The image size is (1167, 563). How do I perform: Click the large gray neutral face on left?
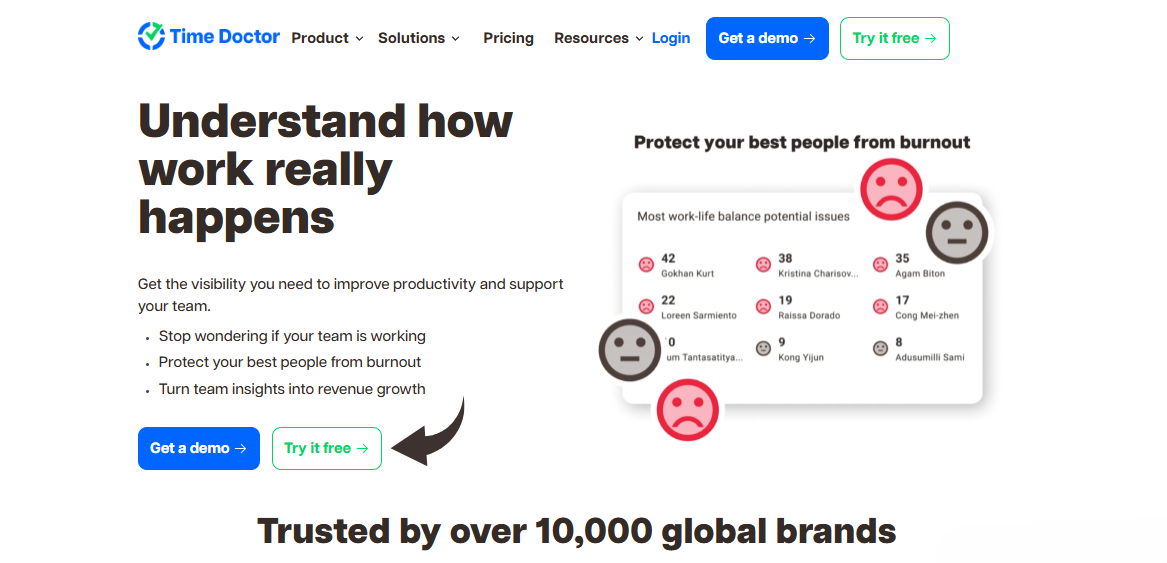pyautogui.click(x=629, y=349)
